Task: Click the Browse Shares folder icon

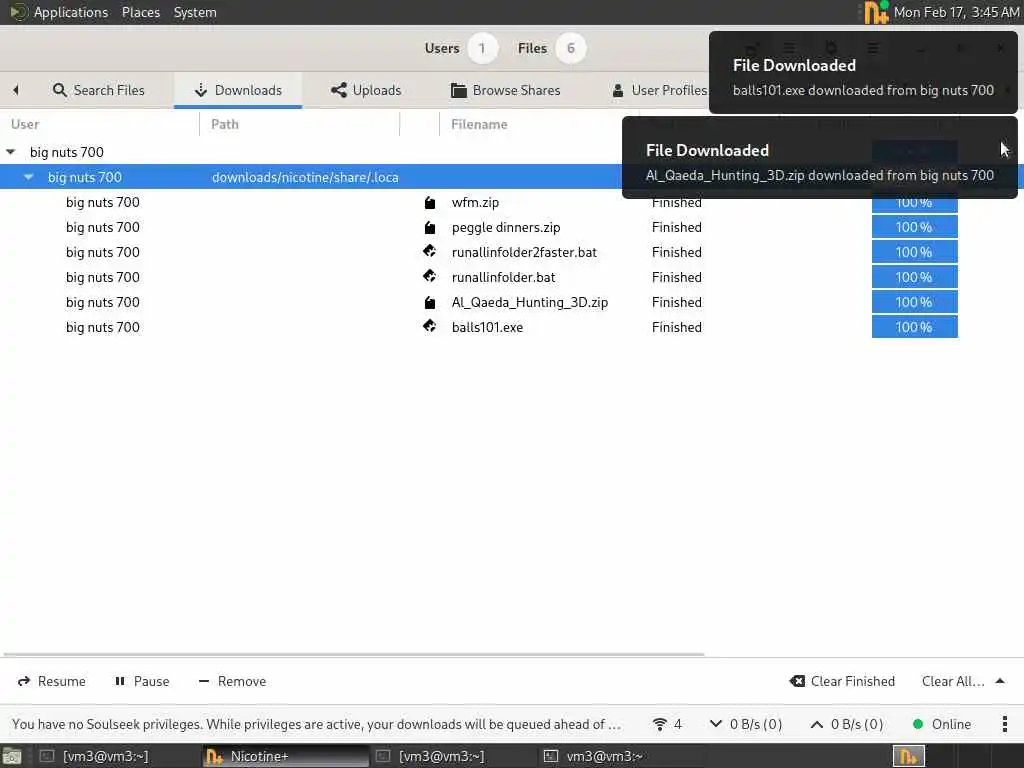Action: pyautogui.click(x=458, y=90)
